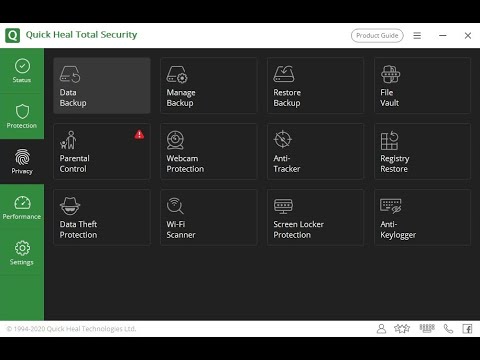Click the stars rating icon in the footer
The width and height of the screenshot is (480, 360).
402,329
